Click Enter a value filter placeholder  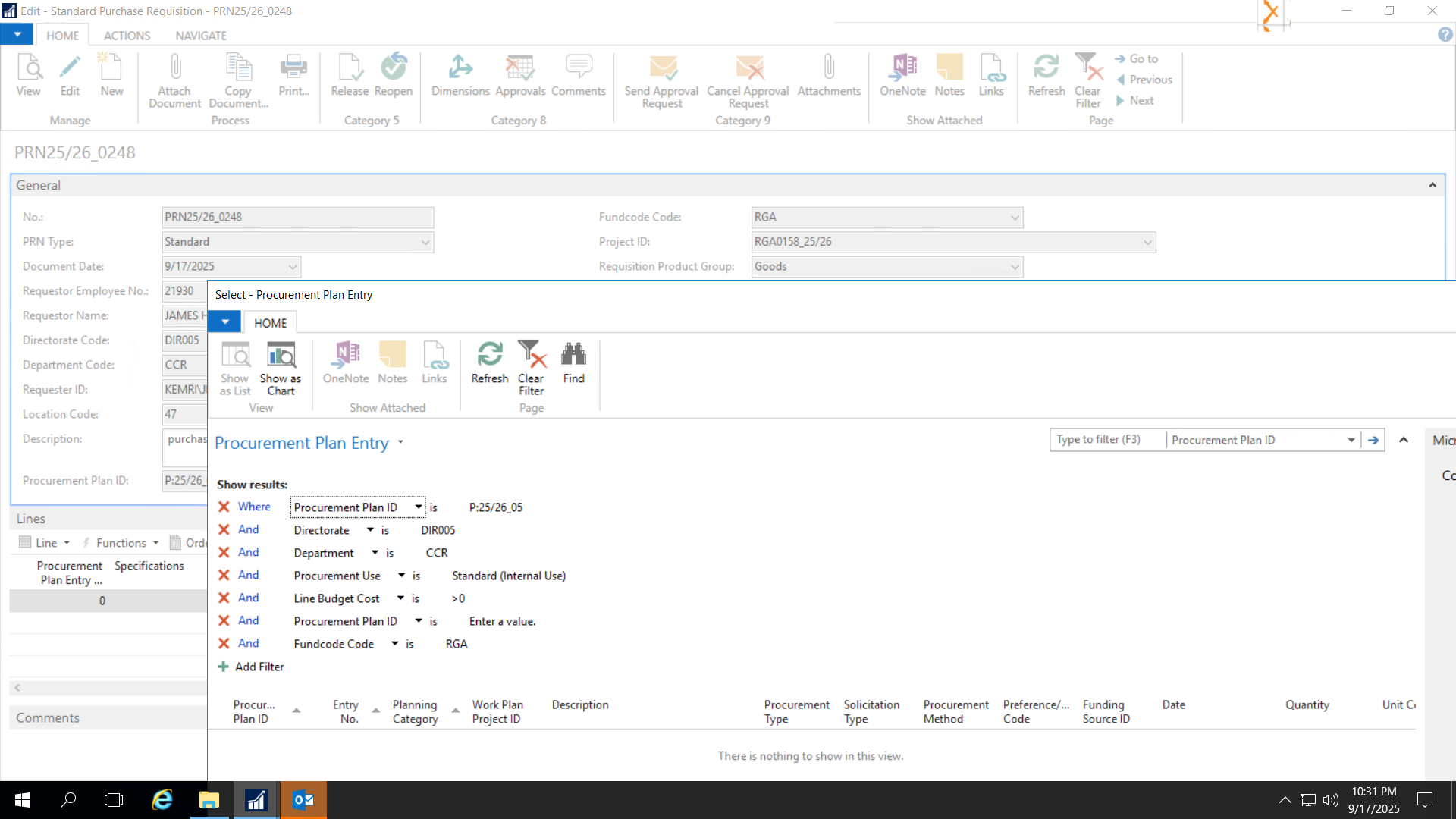502,621
